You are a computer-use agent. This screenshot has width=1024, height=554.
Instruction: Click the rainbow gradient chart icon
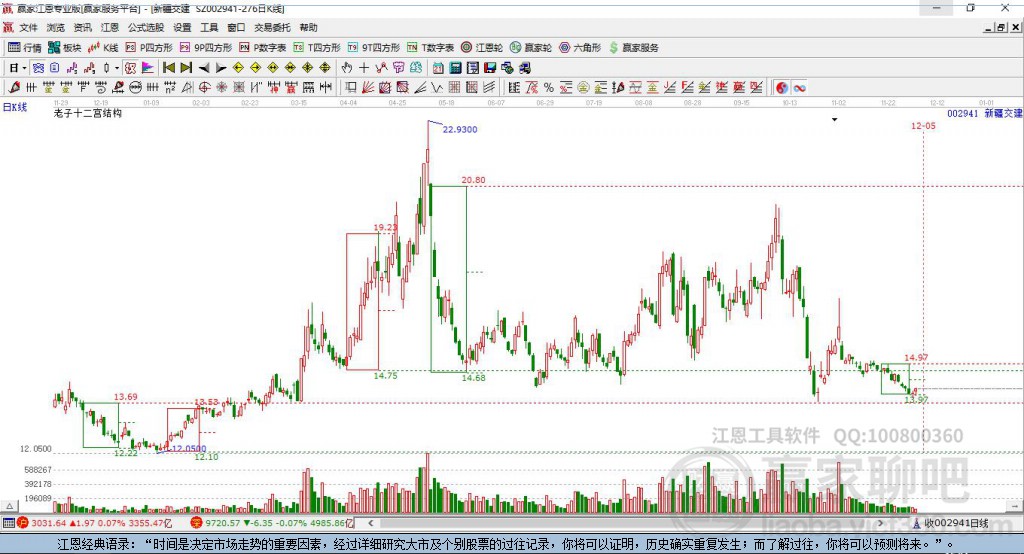tap(148, 68)
